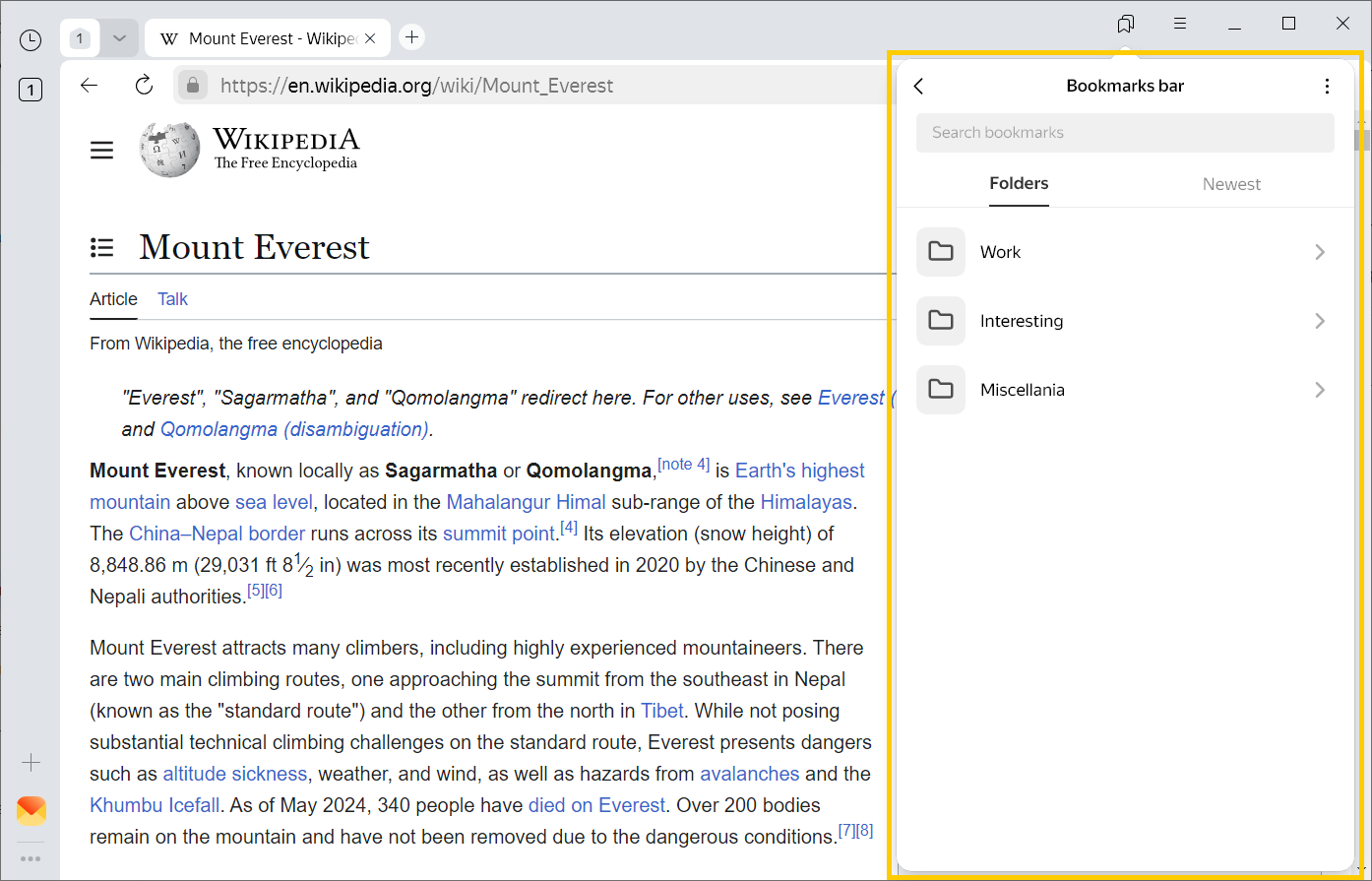Click the Search bookmarks field

pyautogui.click(x=1124, y=133)
